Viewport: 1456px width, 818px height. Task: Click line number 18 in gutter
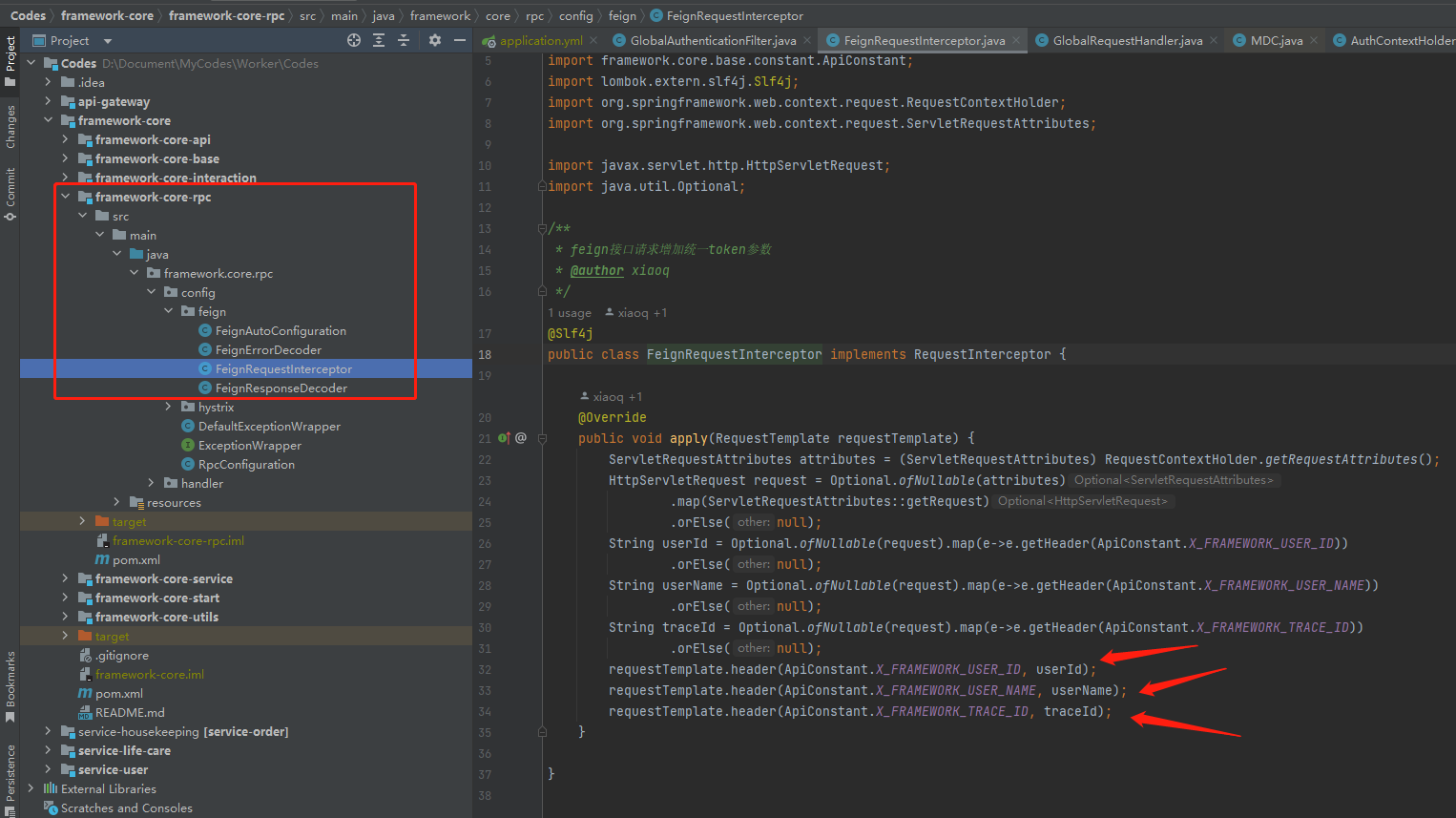pos(485,355)
